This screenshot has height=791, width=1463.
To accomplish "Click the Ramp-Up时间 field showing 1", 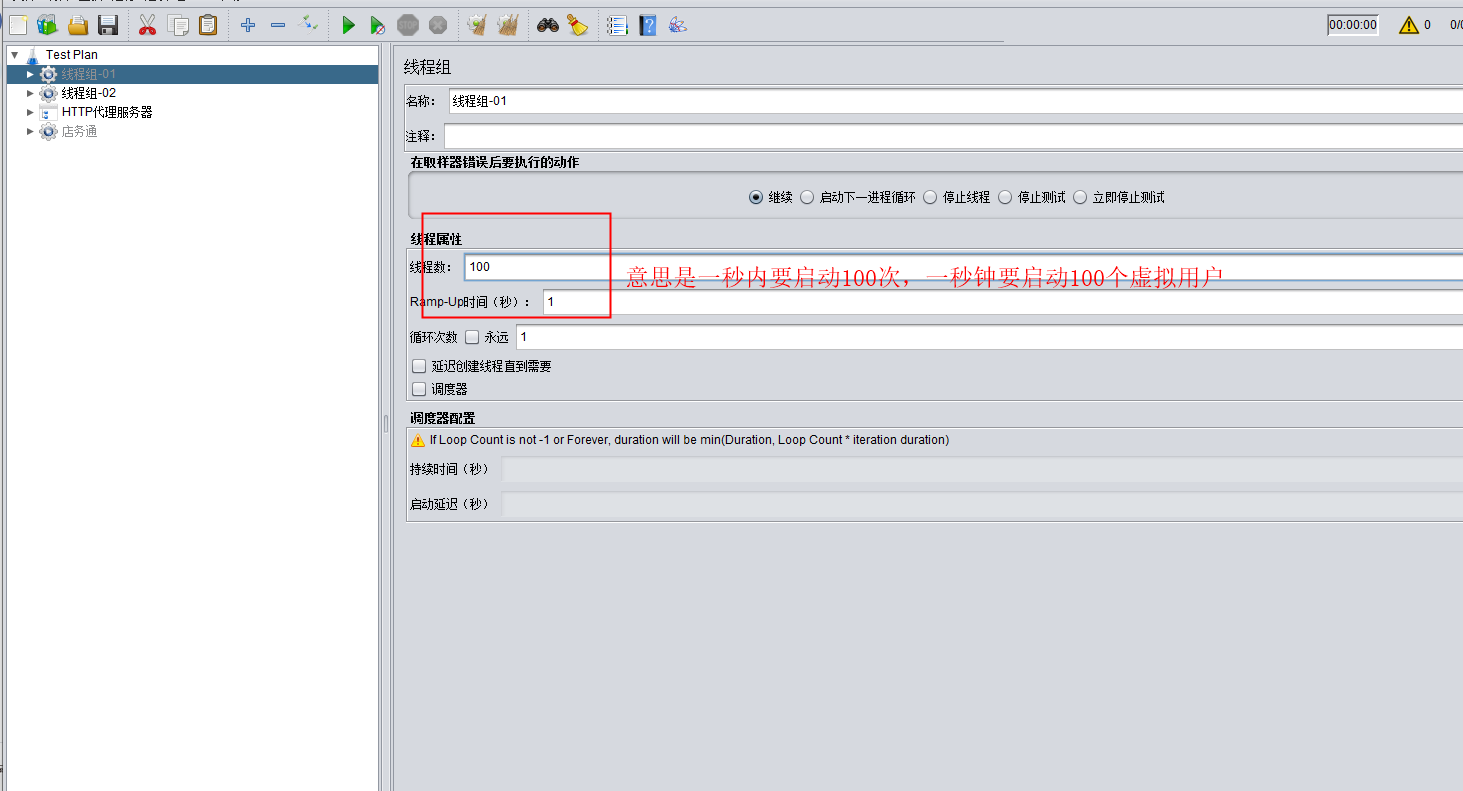I will tap(1003, 302).
